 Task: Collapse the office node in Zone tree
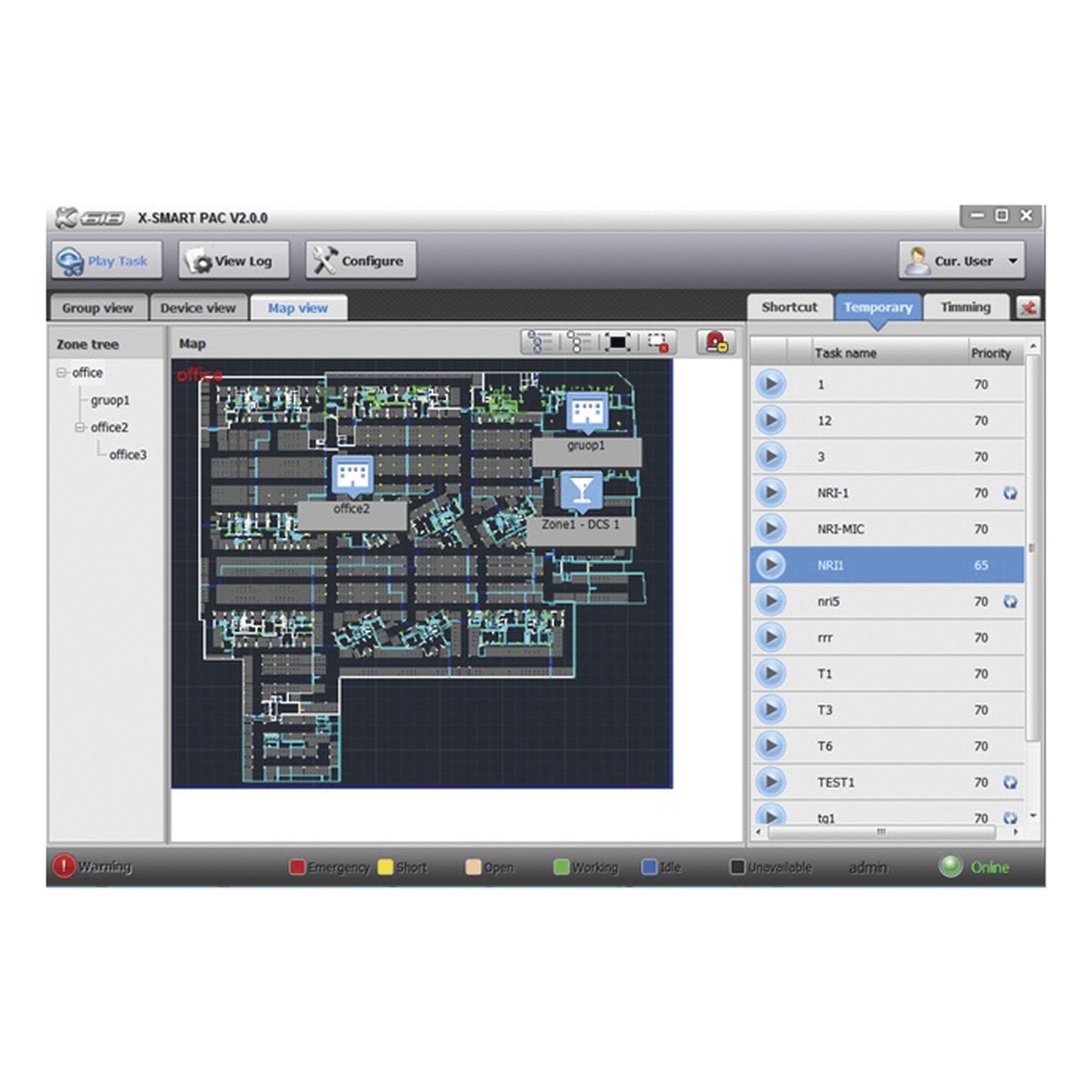pyautogui.click(x=61, y=372)
